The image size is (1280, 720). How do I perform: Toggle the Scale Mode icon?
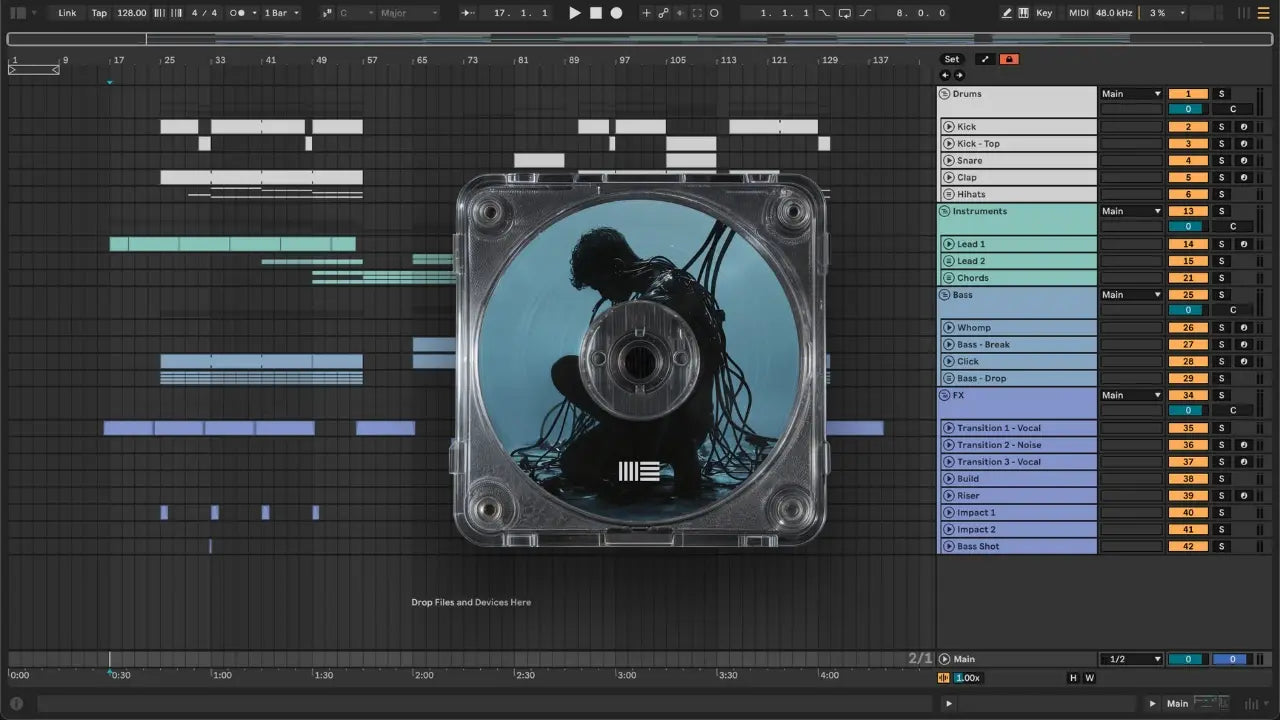point(327,13)
